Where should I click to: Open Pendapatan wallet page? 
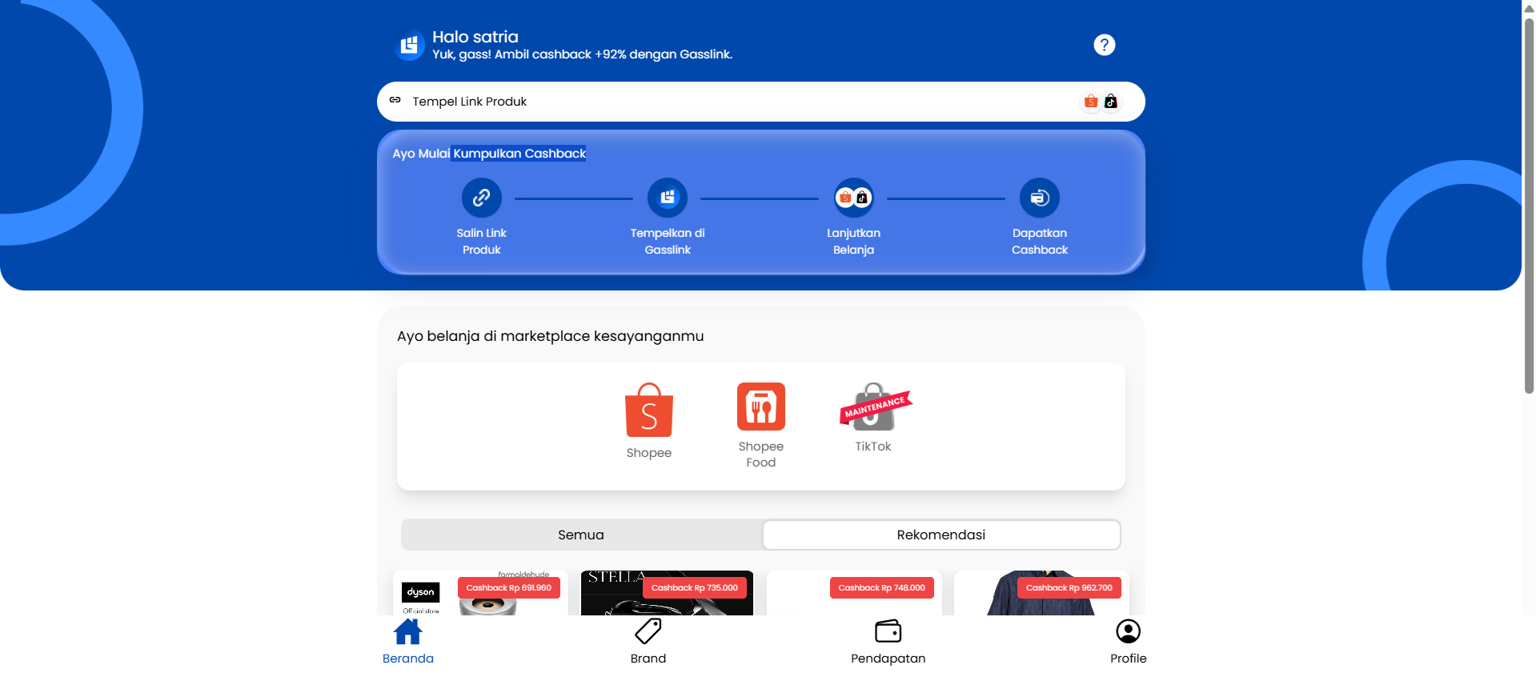tap(888, 641)
